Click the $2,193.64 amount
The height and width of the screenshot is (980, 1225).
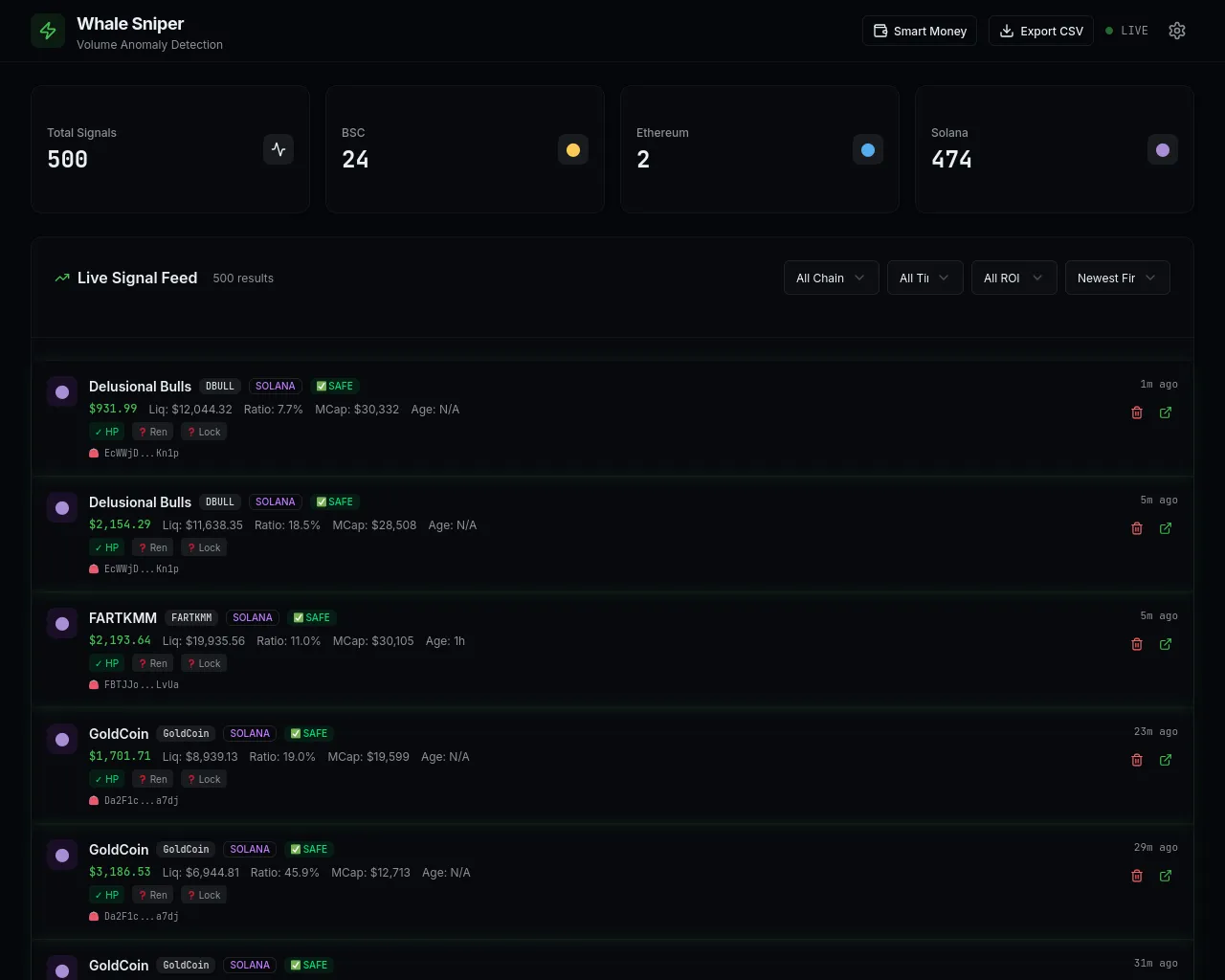120,640
